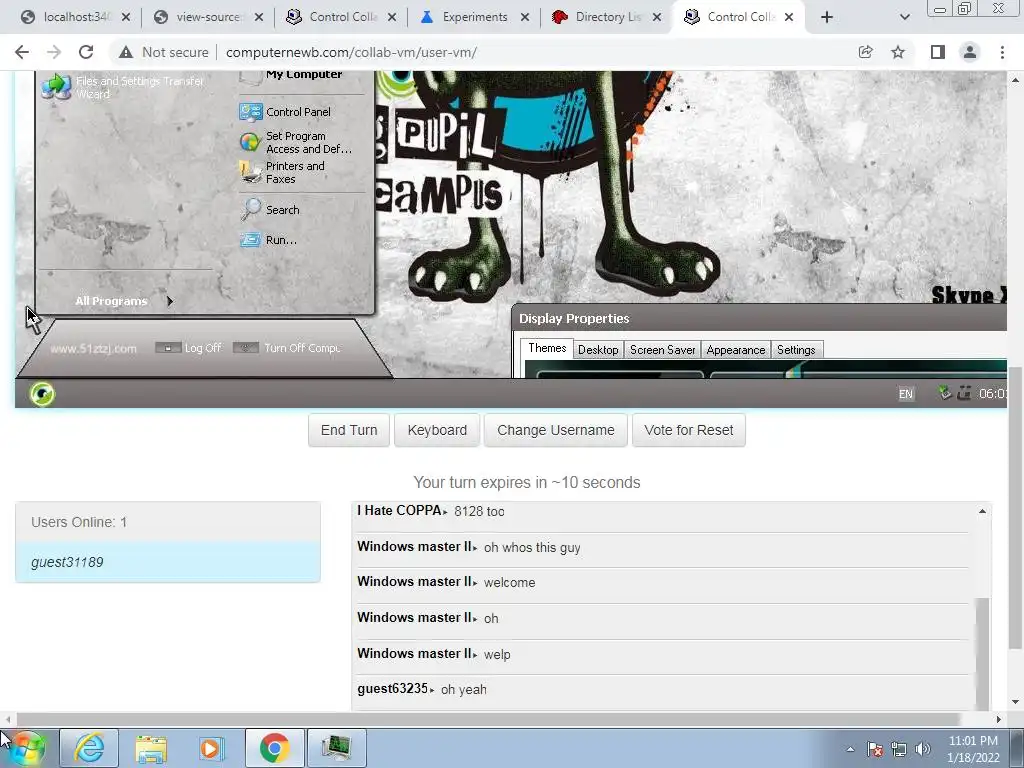
Task: Show hidden tray icons arrow
Action: [x=850, y=749]
